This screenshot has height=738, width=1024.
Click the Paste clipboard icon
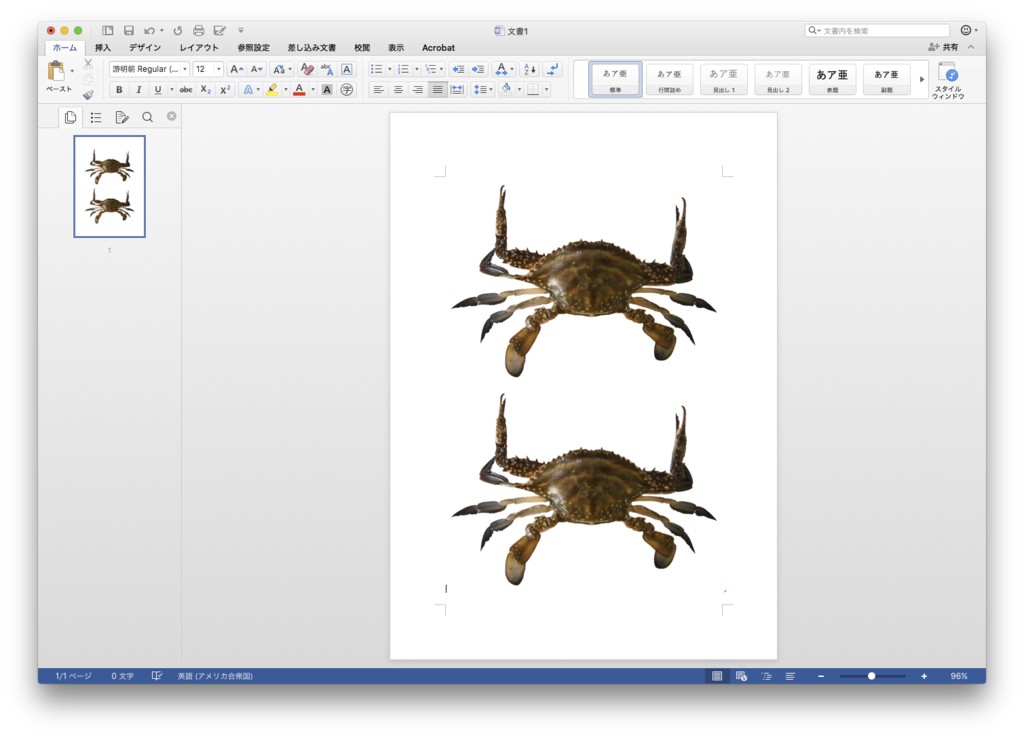[x=56, y=71]
